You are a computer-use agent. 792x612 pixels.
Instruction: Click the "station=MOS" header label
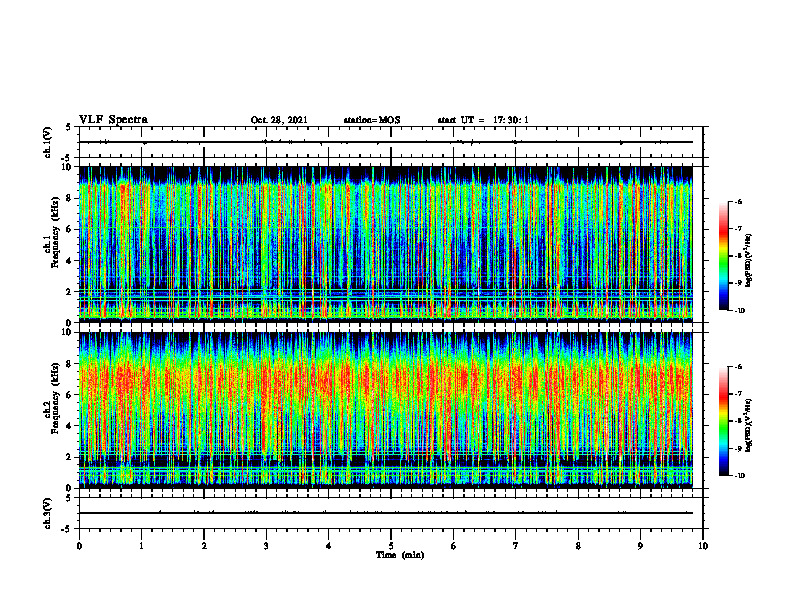point(372,120)
